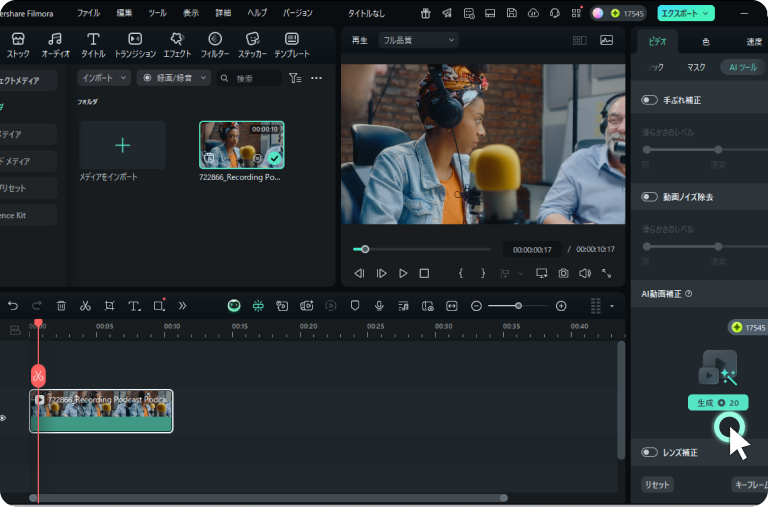Click the marker shield icon in timeline toolbar
The width and height of the screenshot is (768, 507).
click(355, 306)
